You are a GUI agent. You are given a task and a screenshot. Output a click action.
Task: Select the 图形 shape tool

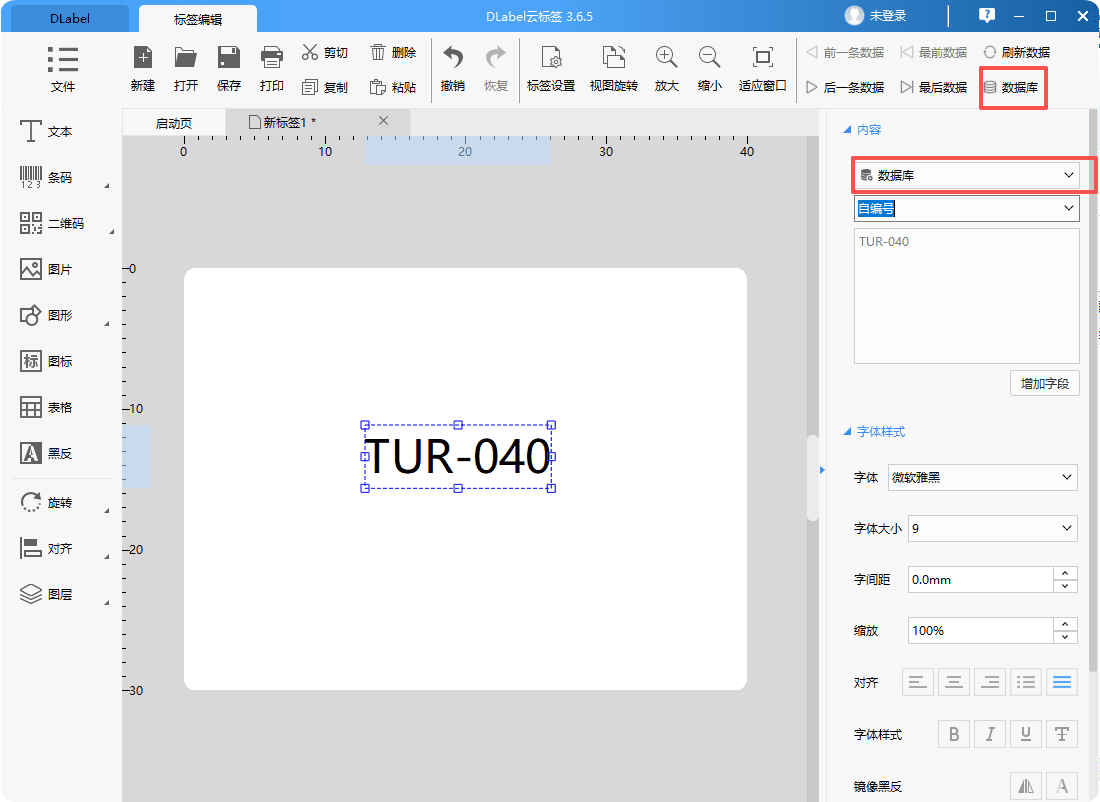46,315
